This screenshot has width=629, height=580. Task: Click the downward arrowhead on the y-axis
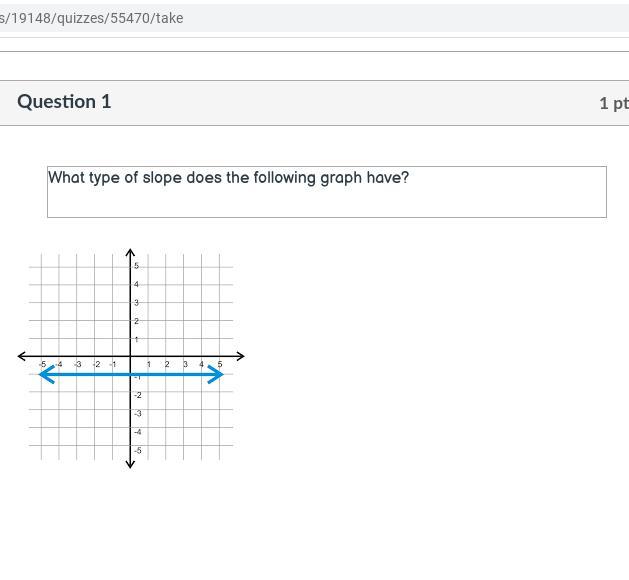click(131, 462)
